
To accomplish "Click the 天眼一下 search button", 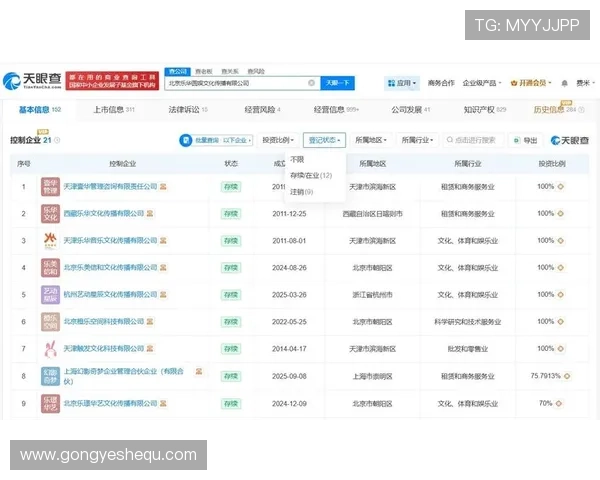I will coord(338,83).
